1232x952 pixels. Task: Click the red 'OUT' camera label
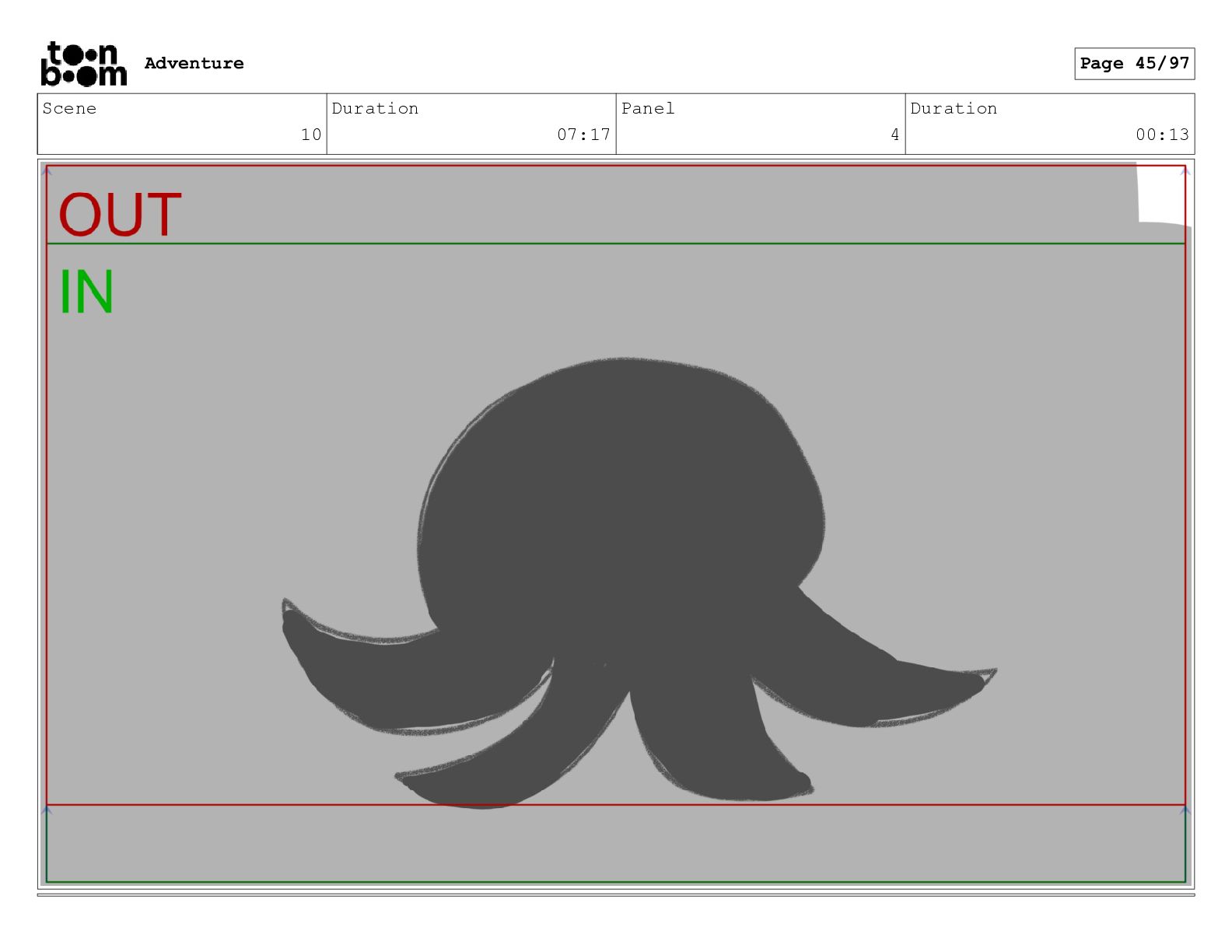[x=120, y=215]
